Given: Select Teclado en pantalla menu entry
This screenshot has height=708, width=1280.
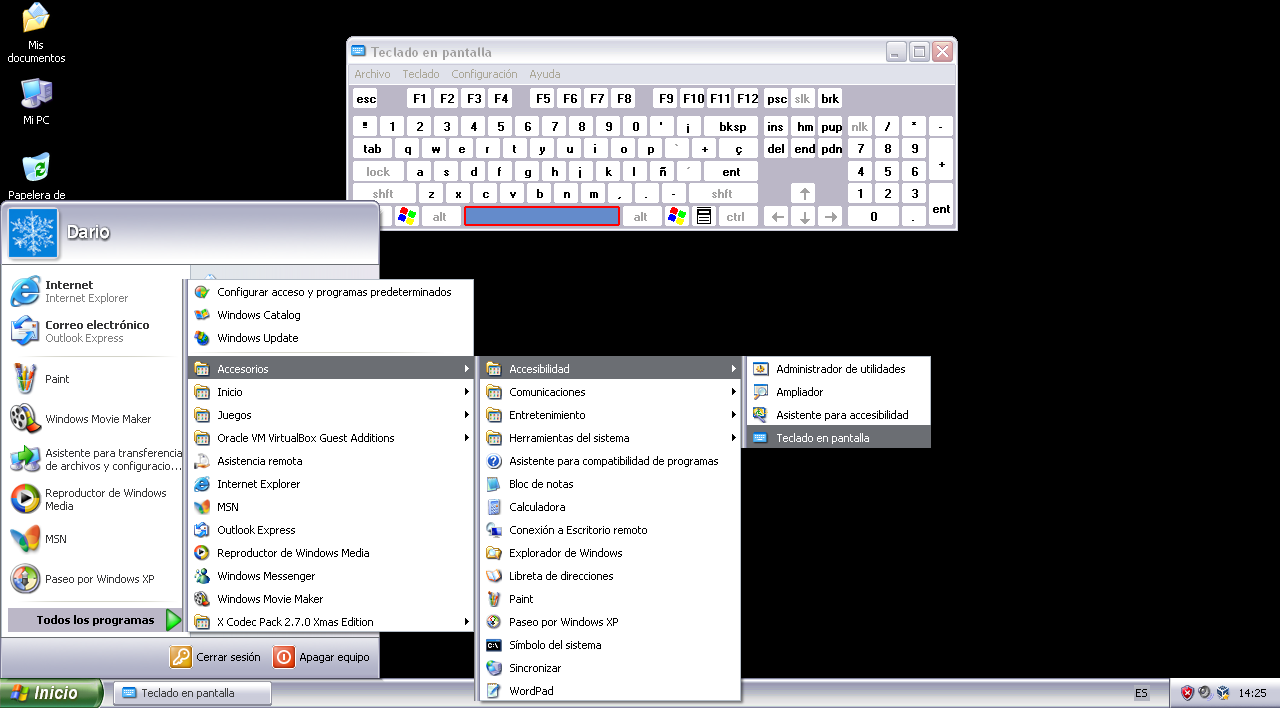Looking at the screenshot, I should [839, 438].
